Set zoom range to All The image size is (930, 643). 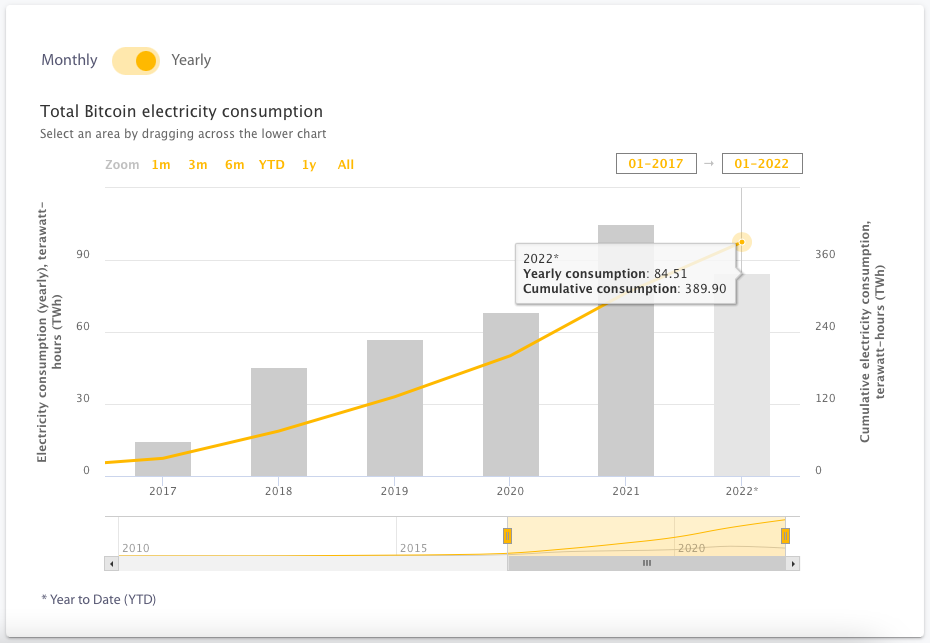coord(346,165)
